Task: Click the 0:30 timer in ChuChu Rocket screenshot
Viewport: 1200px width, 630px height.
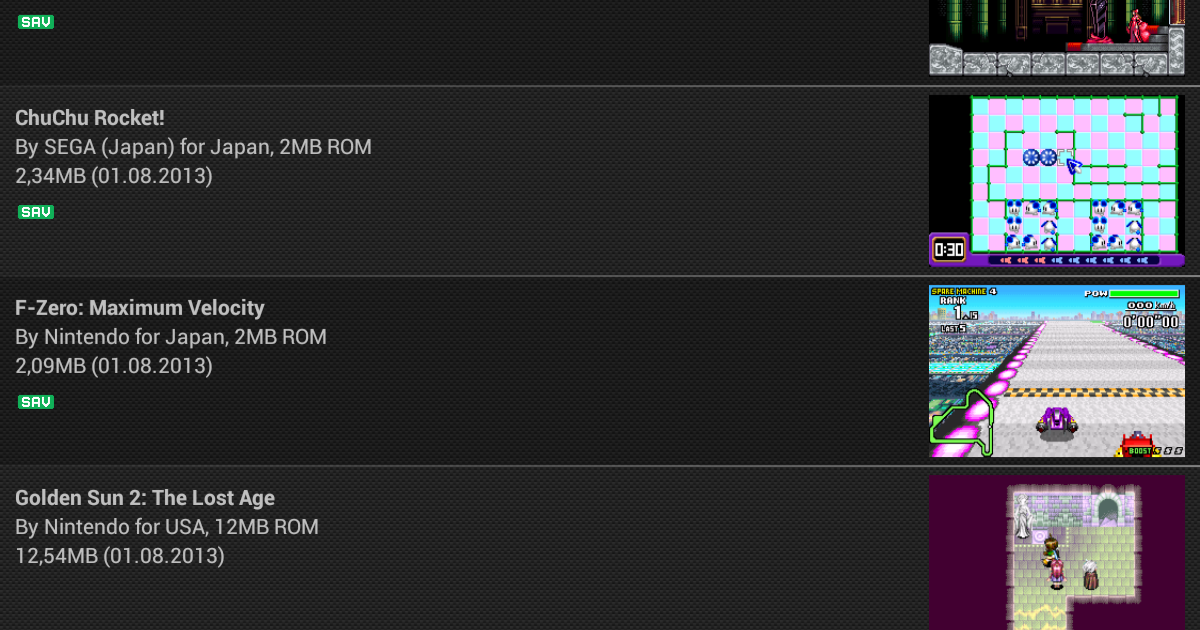Action: [x=948, y=249]
